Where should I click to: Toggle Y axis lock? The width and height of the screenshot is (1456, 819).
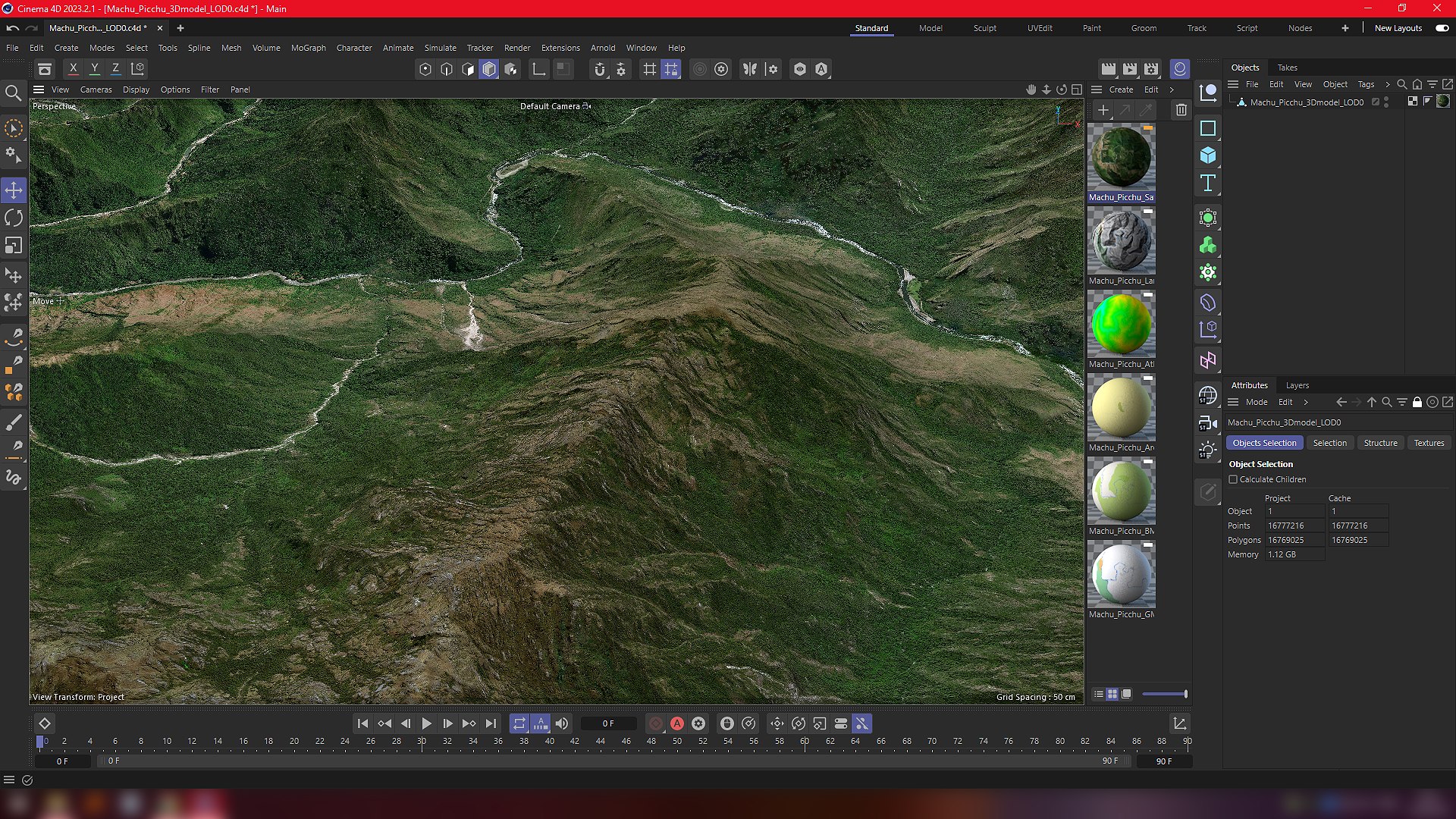tap(95, 69)
